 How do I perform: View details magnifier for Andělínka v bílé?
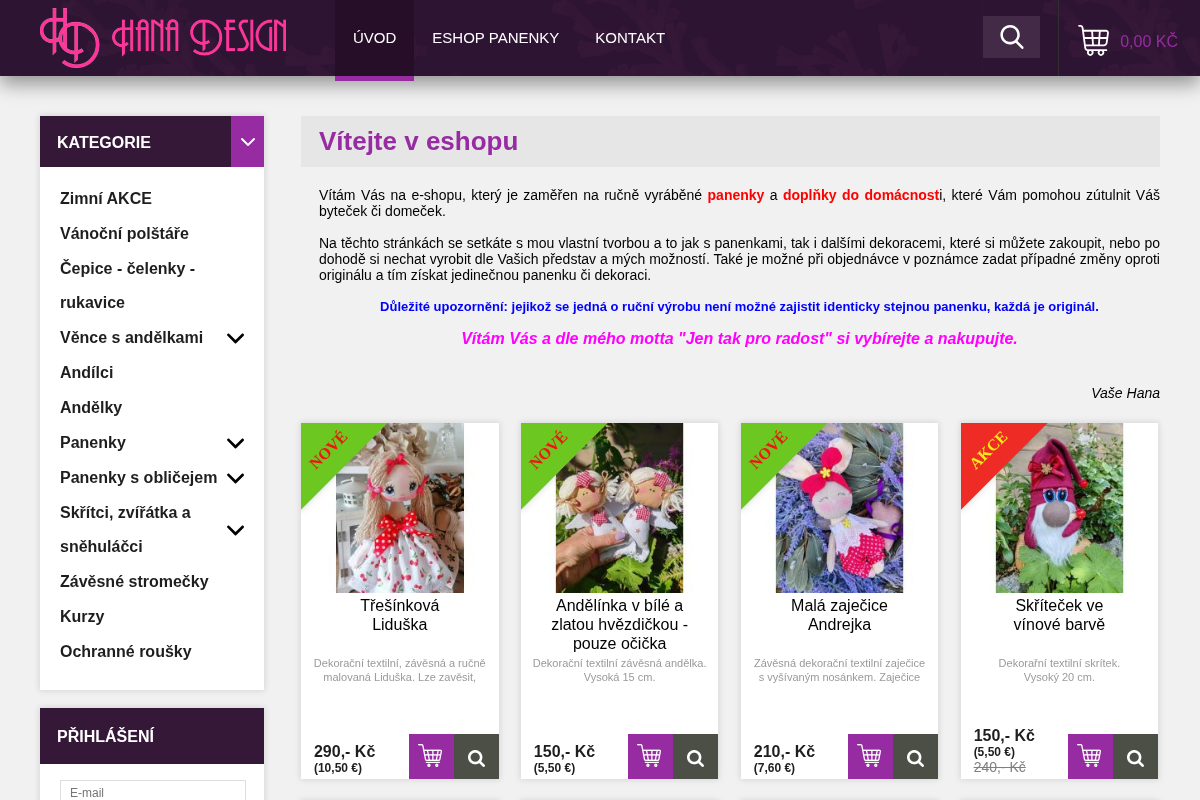pyautogui.click(x=695, y=756)
